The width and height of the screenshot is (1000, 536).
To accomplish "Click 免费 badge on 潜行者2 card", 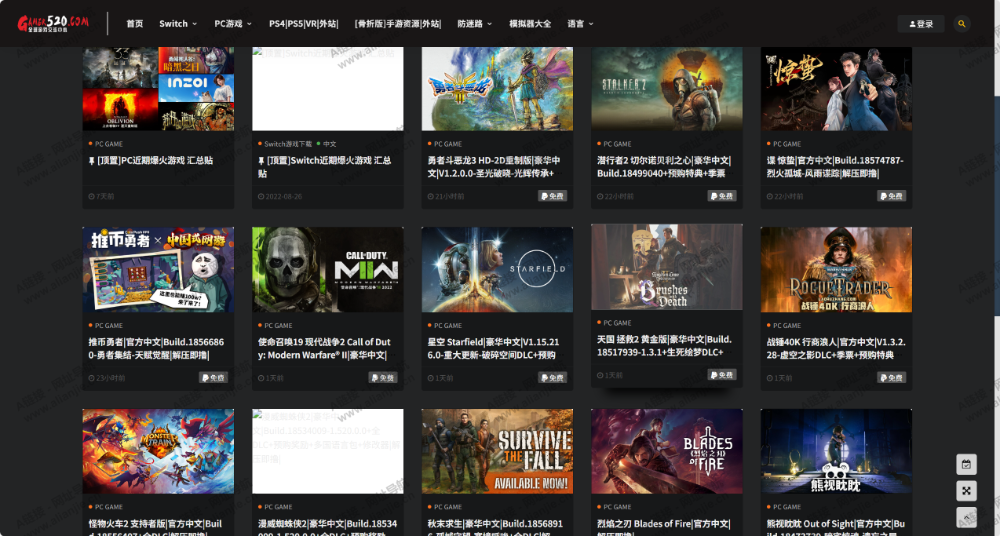I will (x=722, y=196).
